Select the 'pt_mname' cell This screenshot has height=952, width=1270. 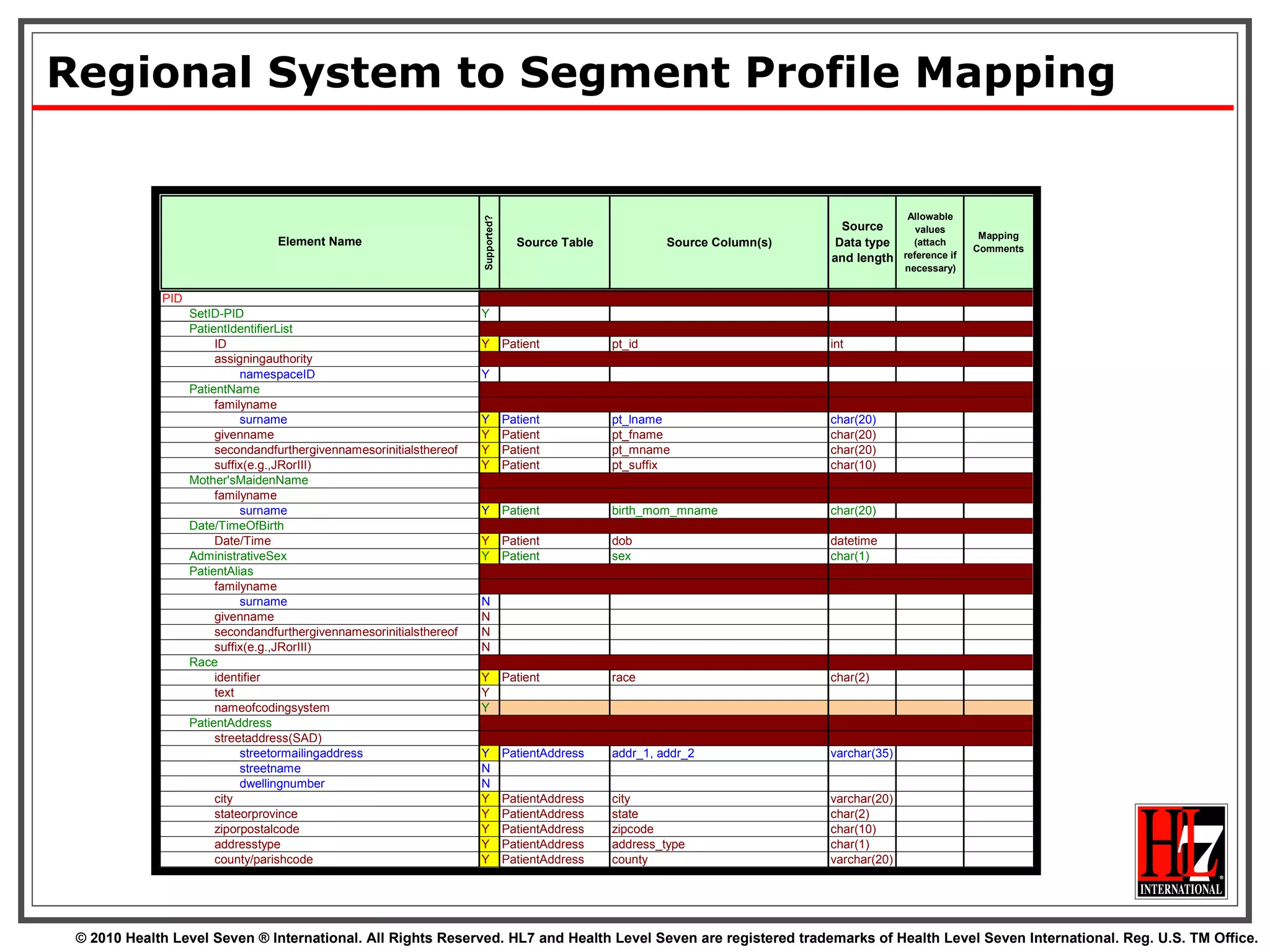(x=719, y=450)
